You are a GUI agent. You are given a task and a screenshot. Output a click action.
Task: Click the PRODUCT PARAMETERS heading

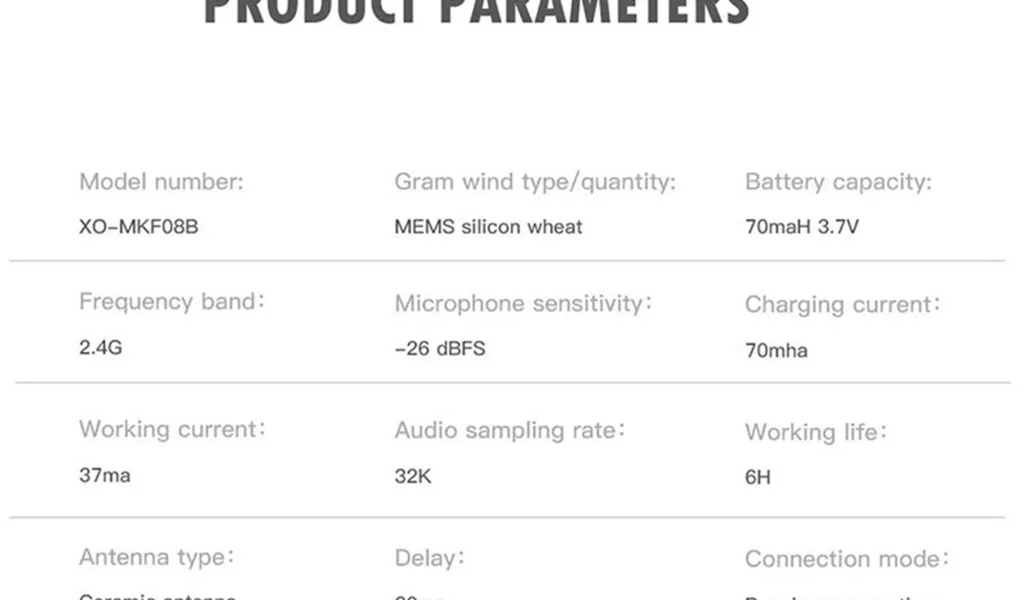point(476,12)
